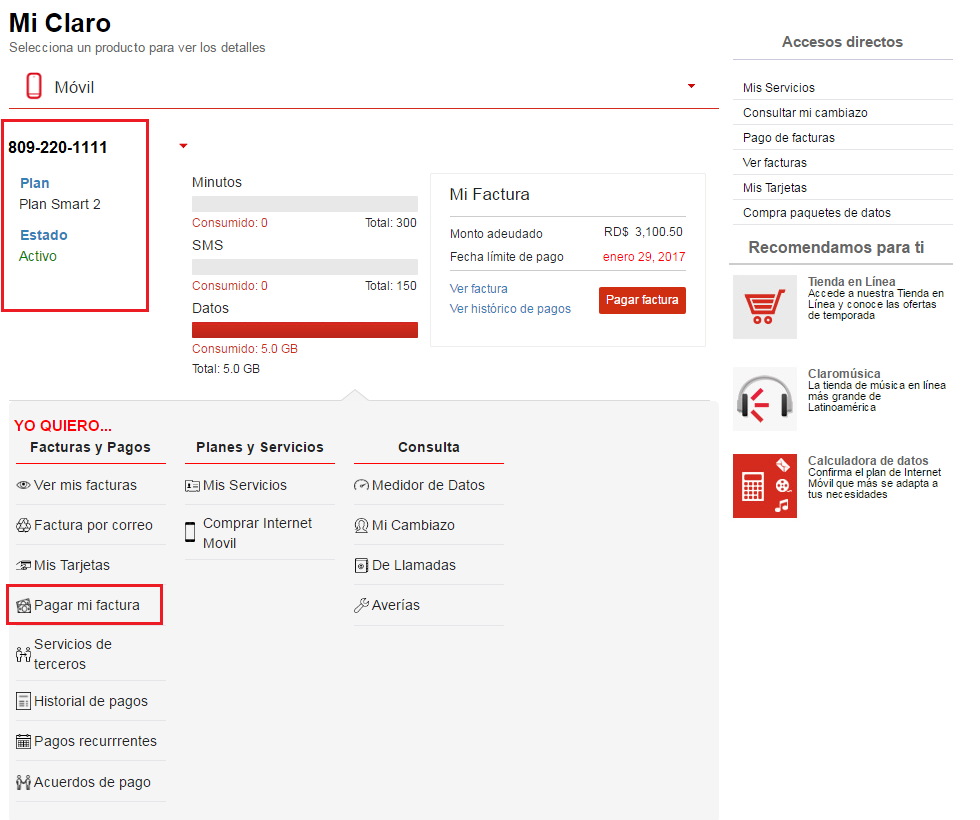Viewport: 980px width, 820px height.
Task: Click the icon beside De Llamadas
Action: 361,566
